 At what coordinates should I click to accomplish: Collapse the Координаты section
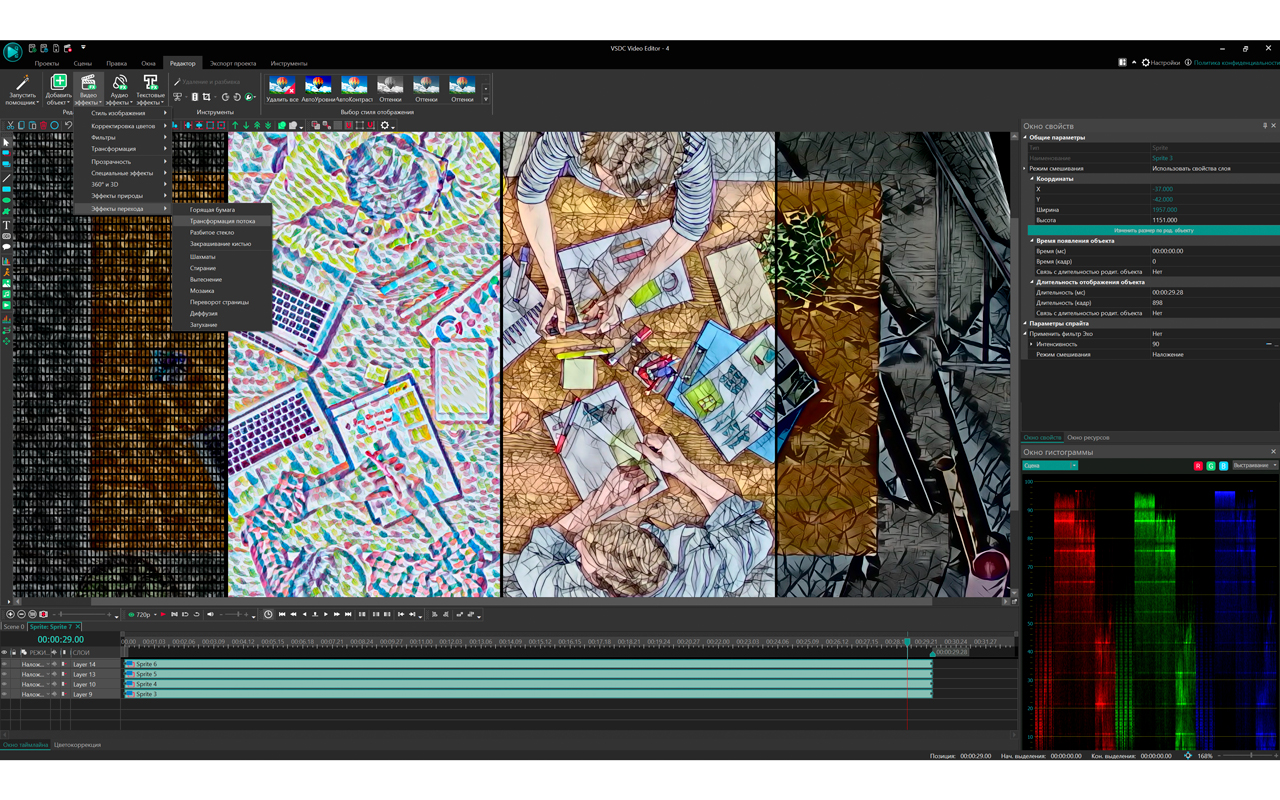(1032, 179)
